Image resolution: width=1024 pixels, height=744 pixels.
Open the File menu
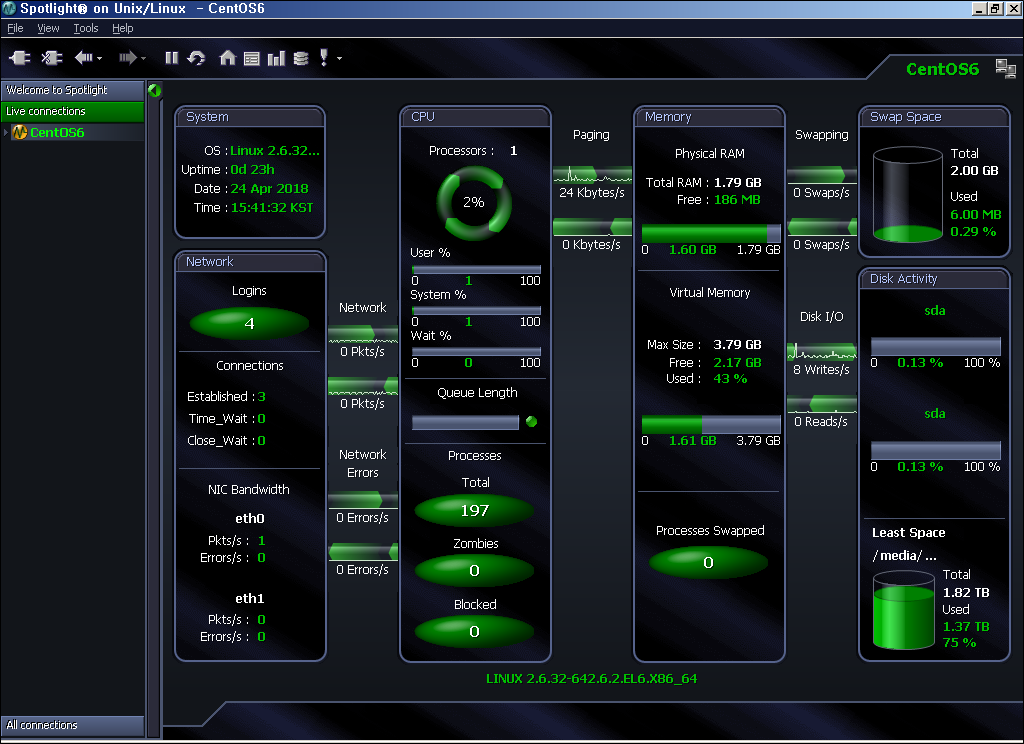click(x=15, y=29)
